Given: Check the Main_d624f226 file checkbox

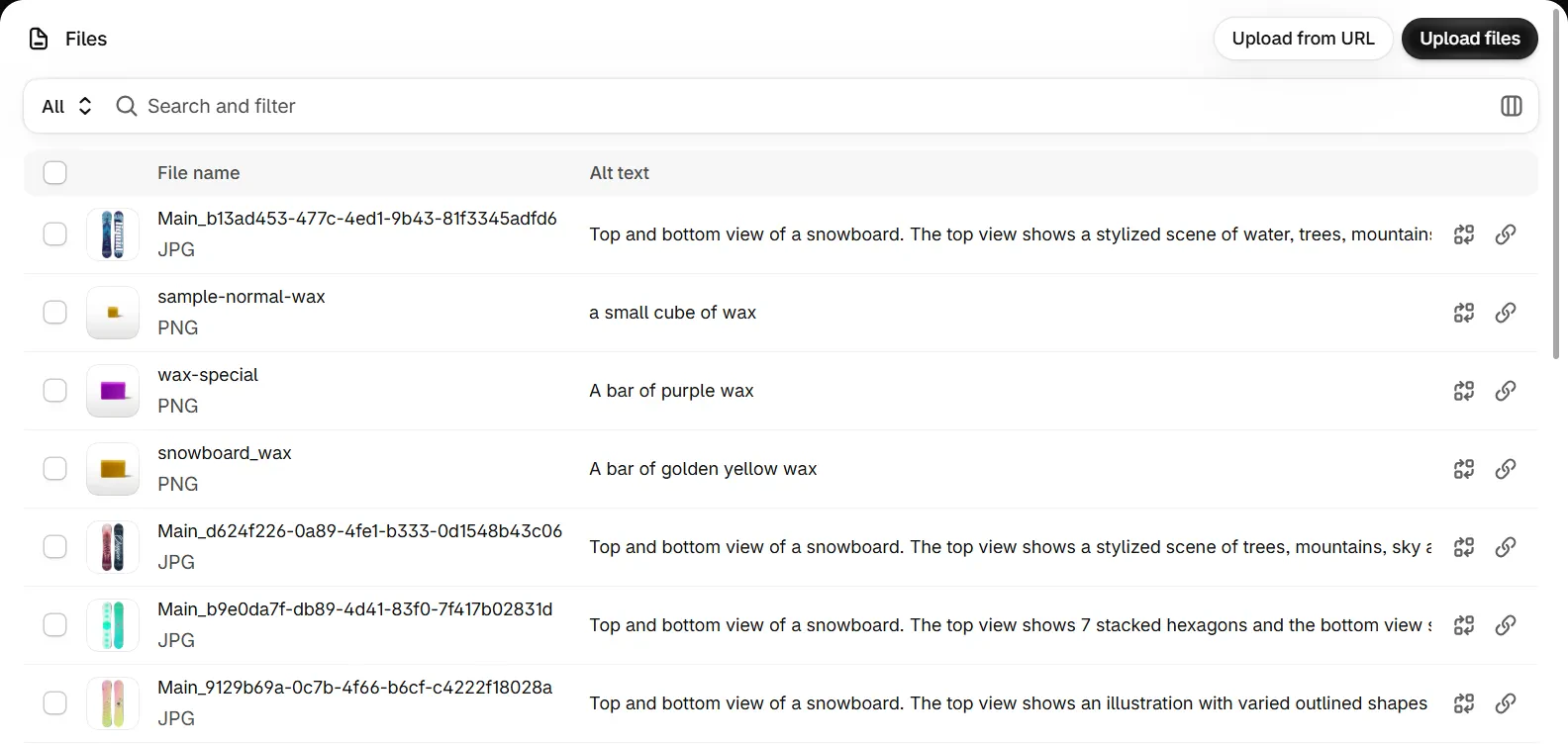Looking at the screenshot, I should pos(55,547).
